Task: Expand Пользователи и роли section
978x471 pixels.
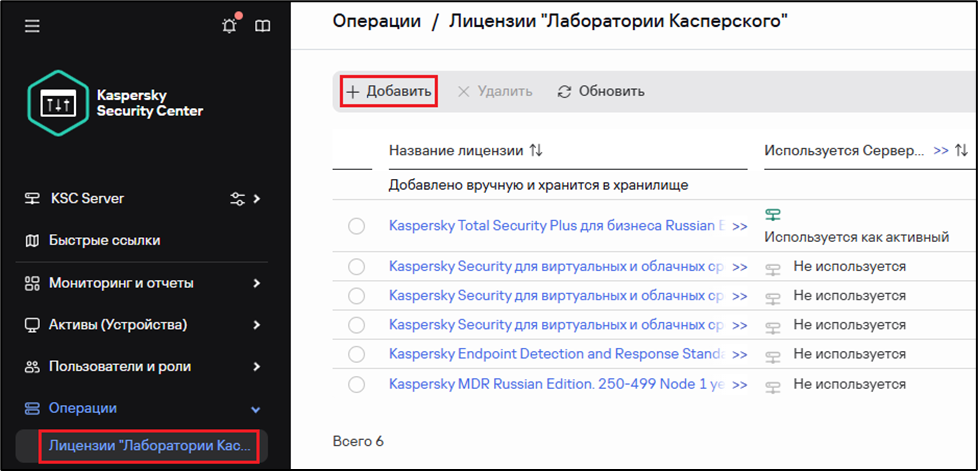Action: [x=256, y=367]
